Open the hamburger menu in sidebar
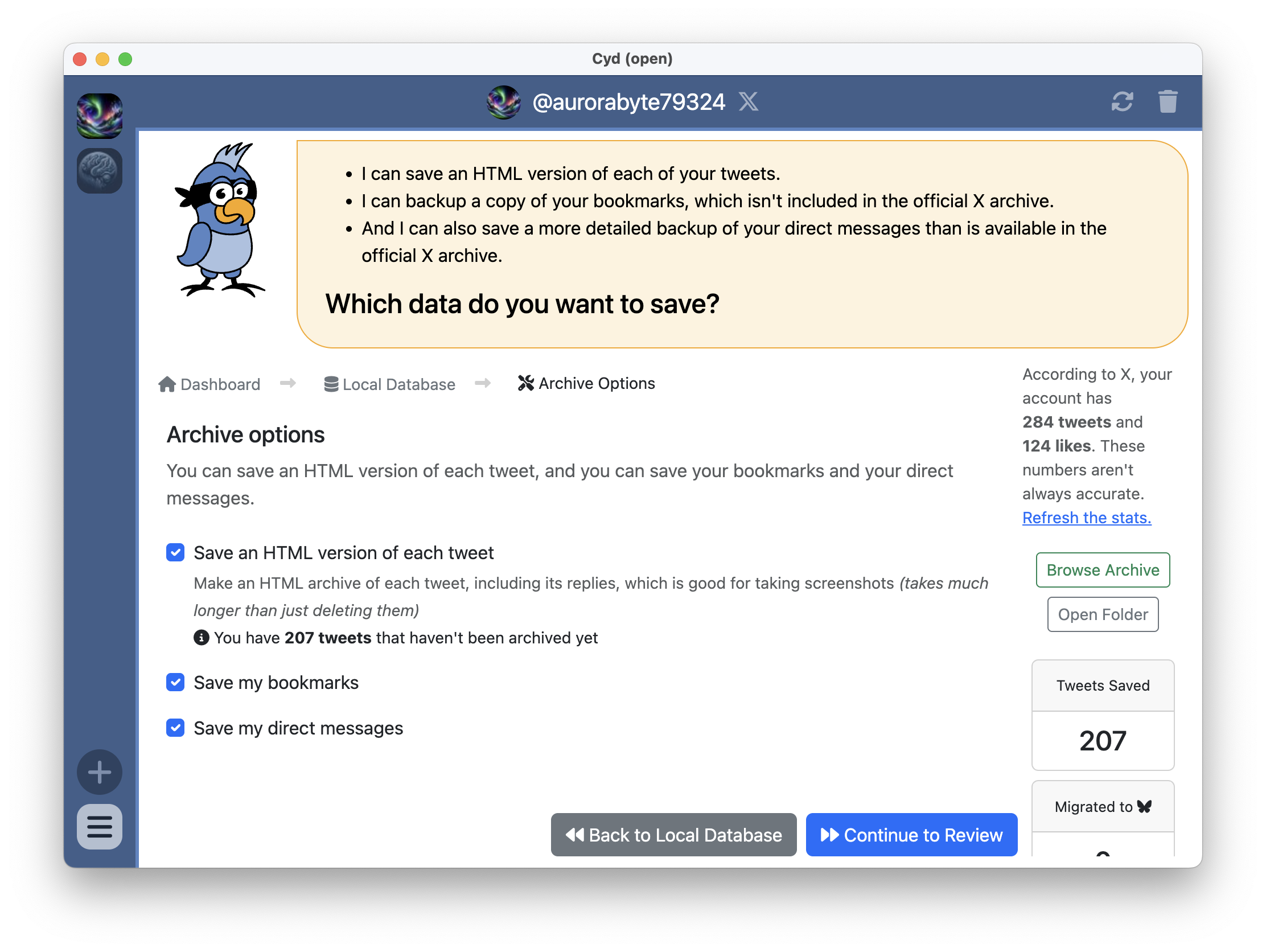 (100, 826)
